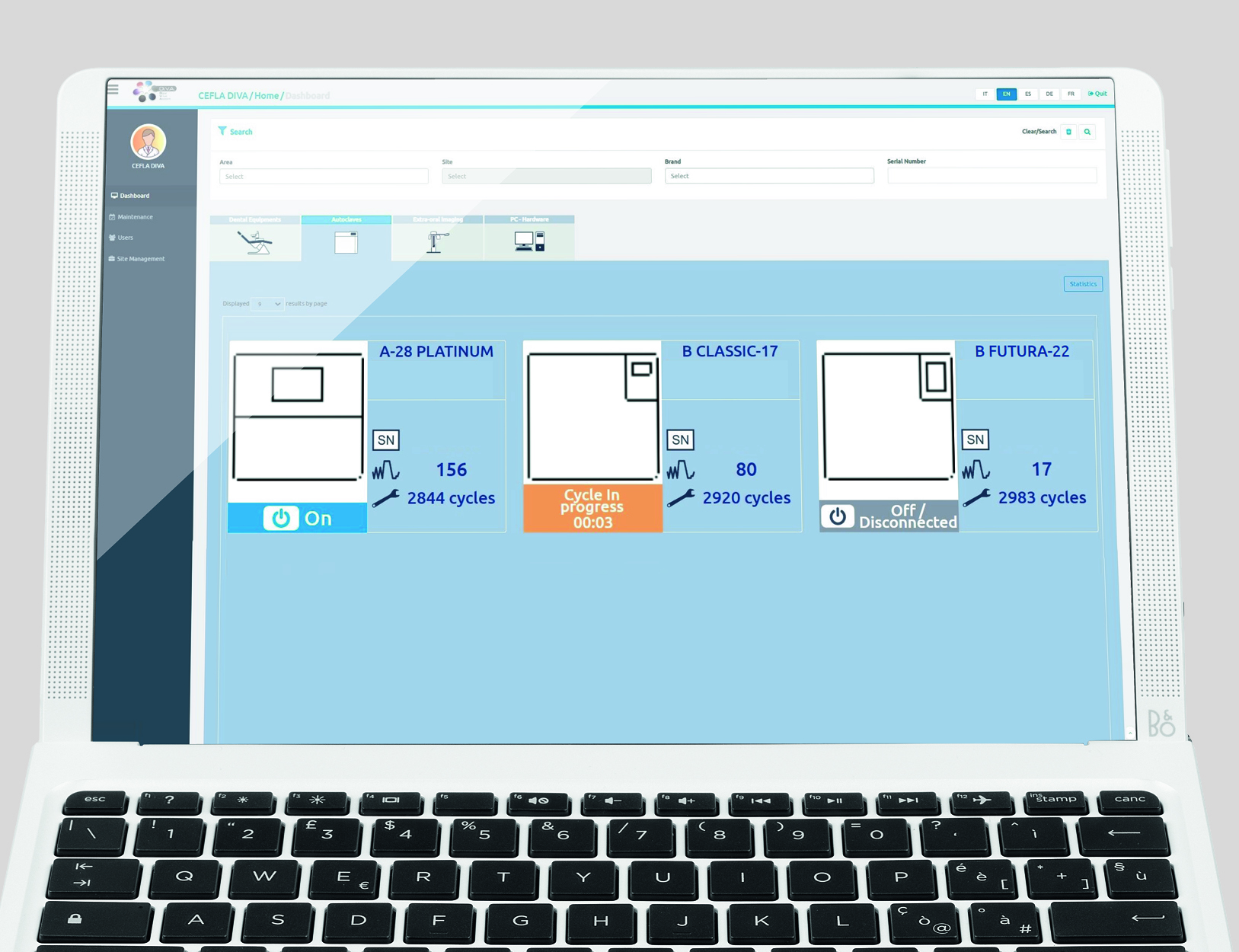Viewport: 1239px width, 952px height.
Task: Switch language to IT
Action: (x=985, y=94)
